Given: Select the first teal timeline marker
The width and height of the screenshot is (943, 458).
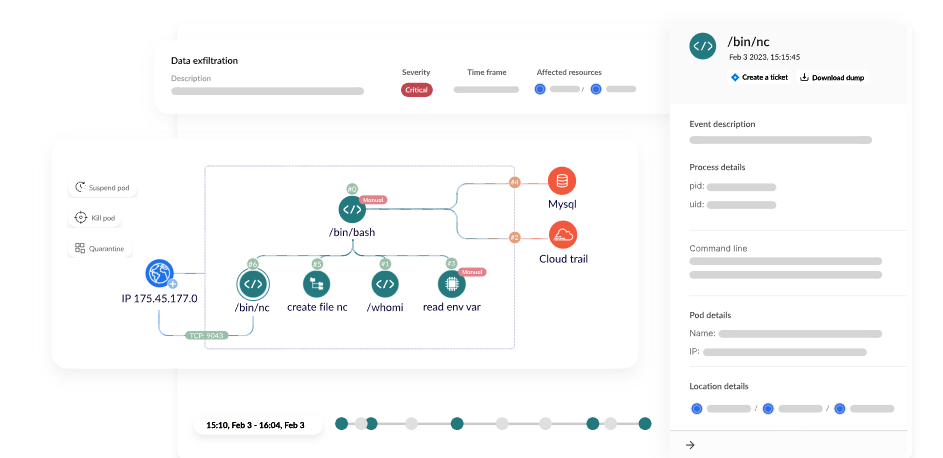Looking at the screenshot, I should point(341,424).
